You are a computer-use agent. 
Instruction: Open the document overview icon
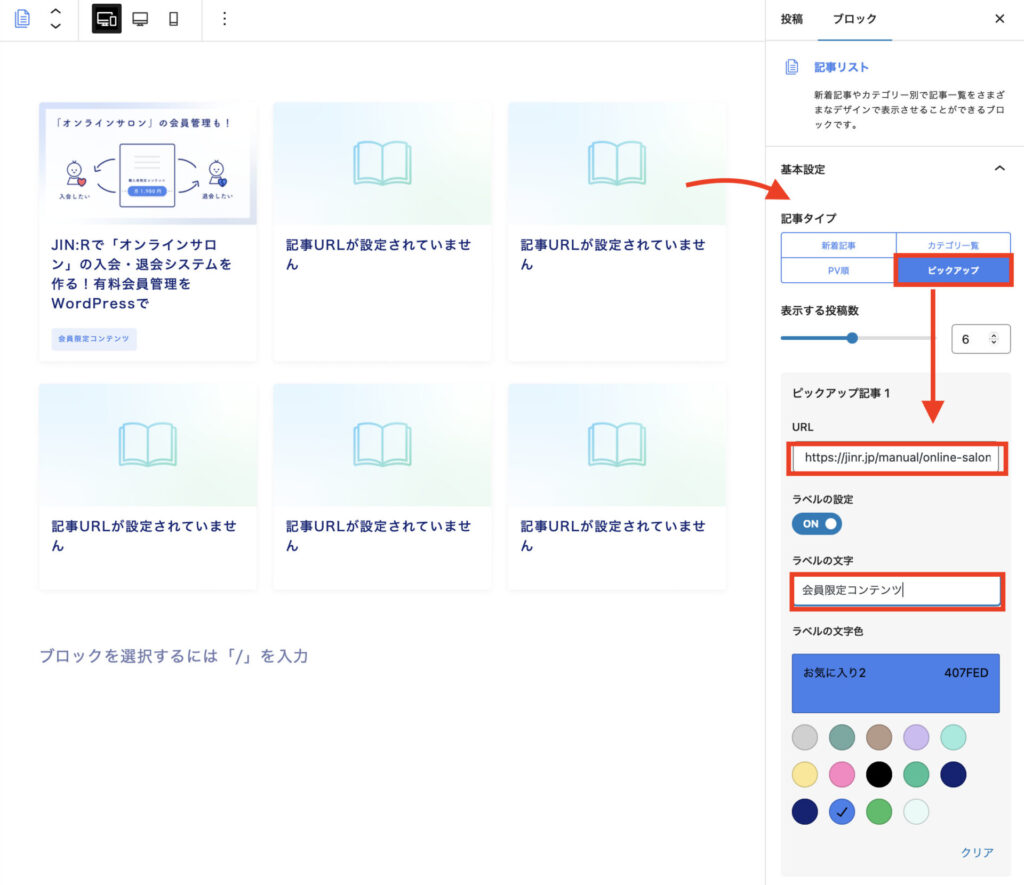(x=21, y=19)
